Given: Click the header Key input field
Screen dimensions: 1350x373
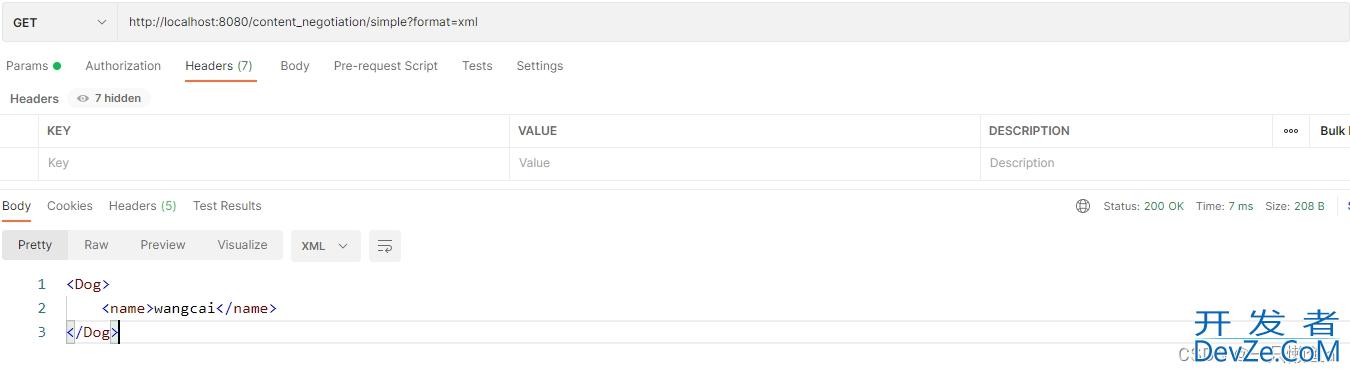Looking at the screenshot, I should coord(273,163).
